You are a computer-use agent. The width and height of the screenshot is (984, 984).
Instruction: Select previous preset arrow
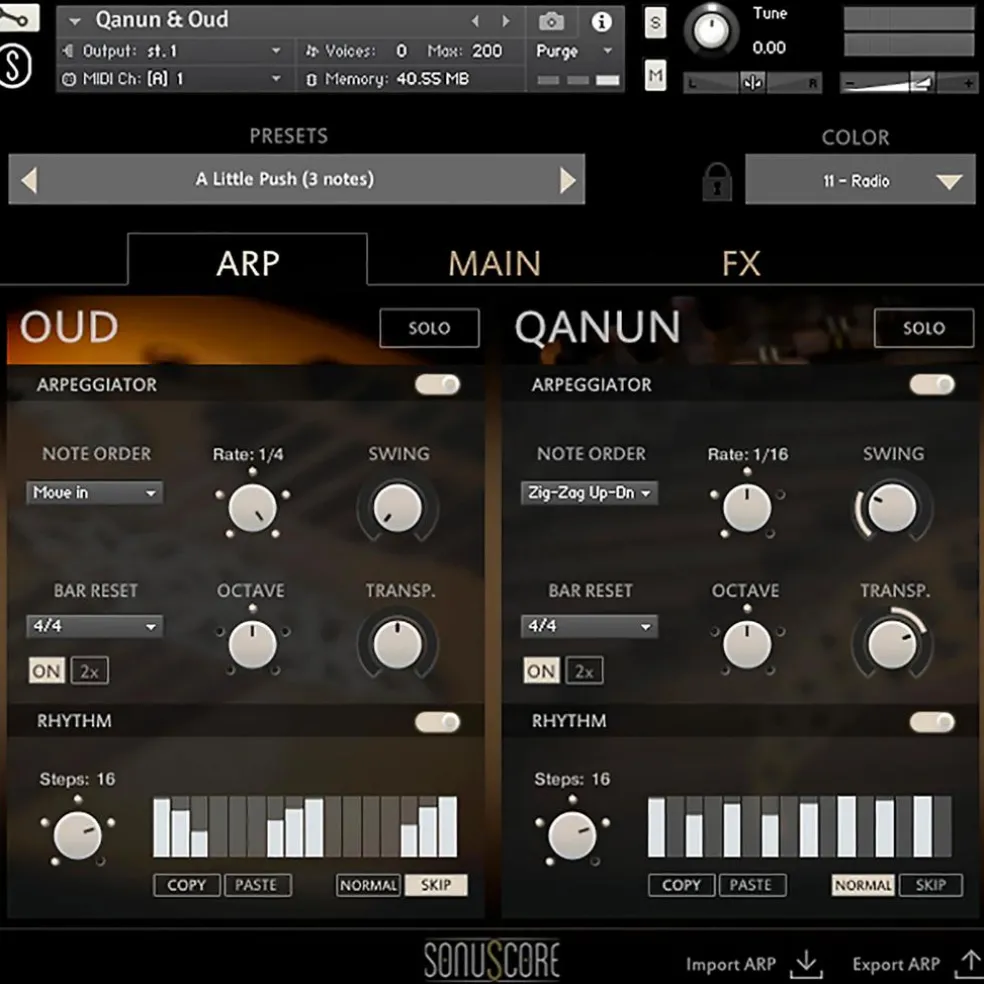pos(29,180)
